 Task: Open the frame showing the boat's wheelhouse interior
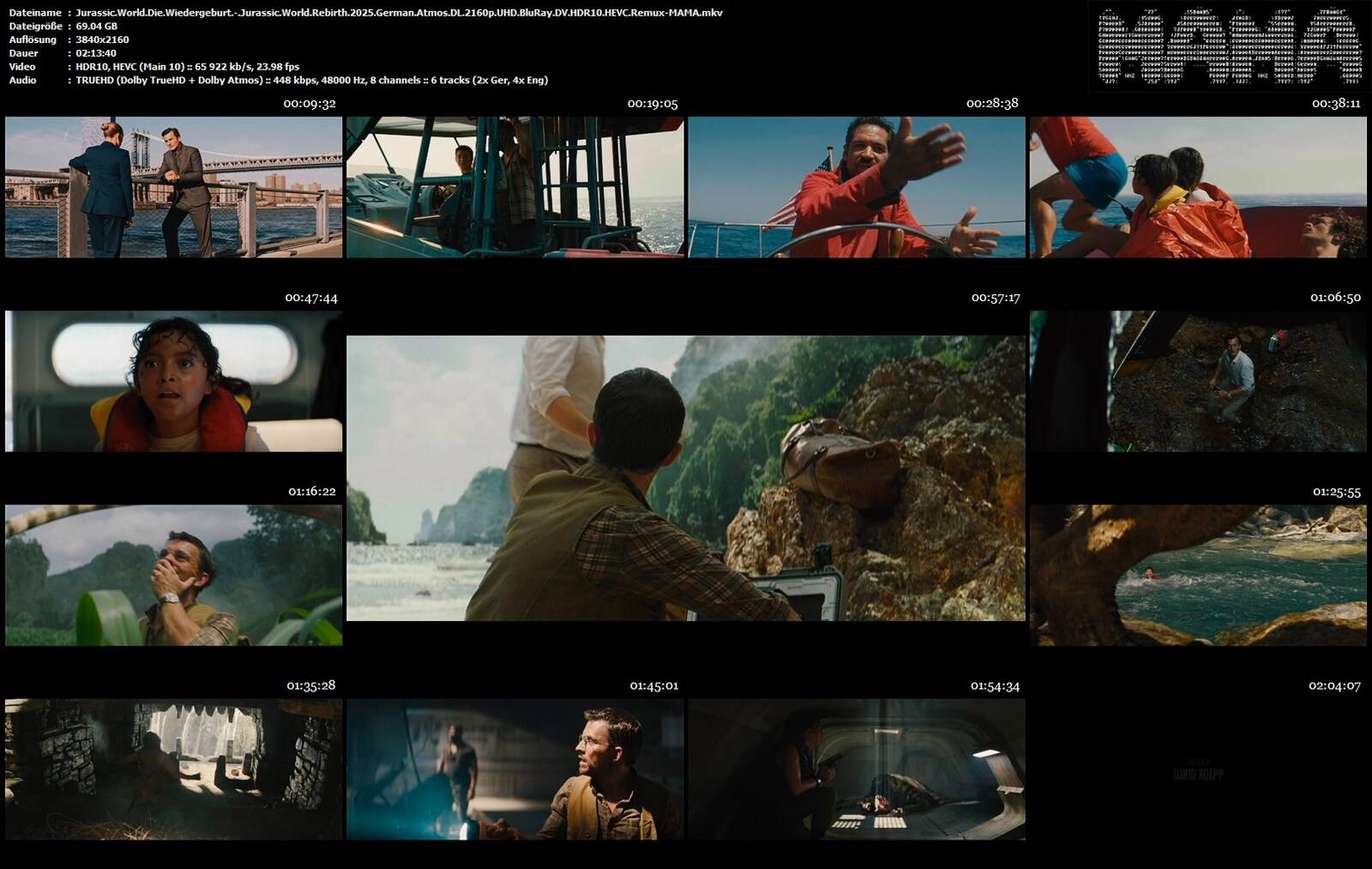tap(515, 187)
